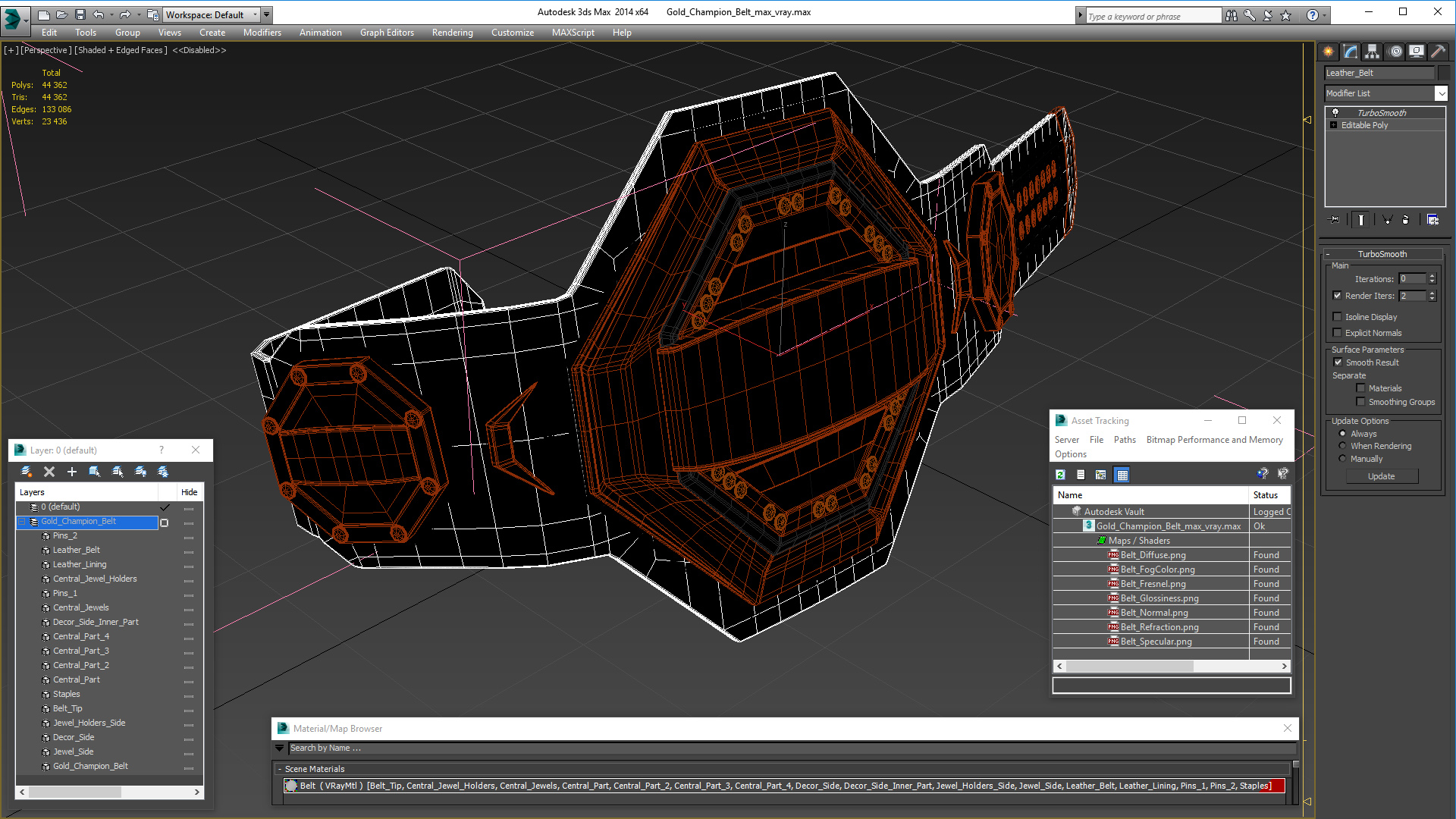Open the Modify command panel tab
1456x819 pixels.
click(1351, 52)
